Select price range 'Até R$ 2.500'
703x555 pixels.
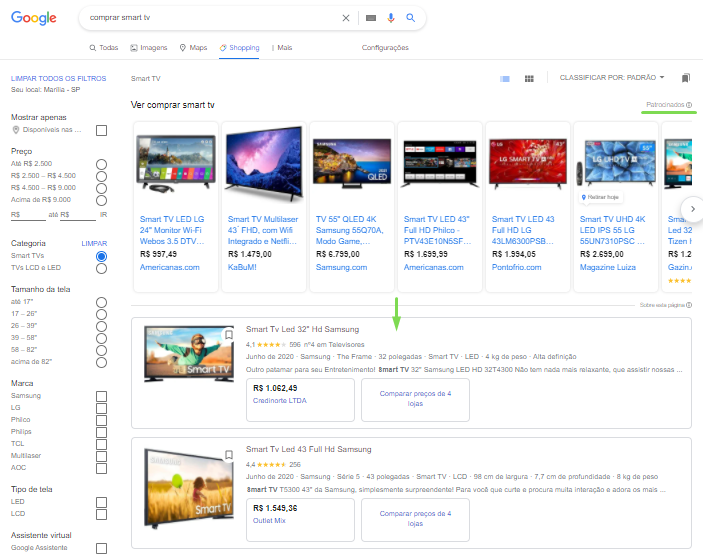pyautogui.click(x=101, y=164)
